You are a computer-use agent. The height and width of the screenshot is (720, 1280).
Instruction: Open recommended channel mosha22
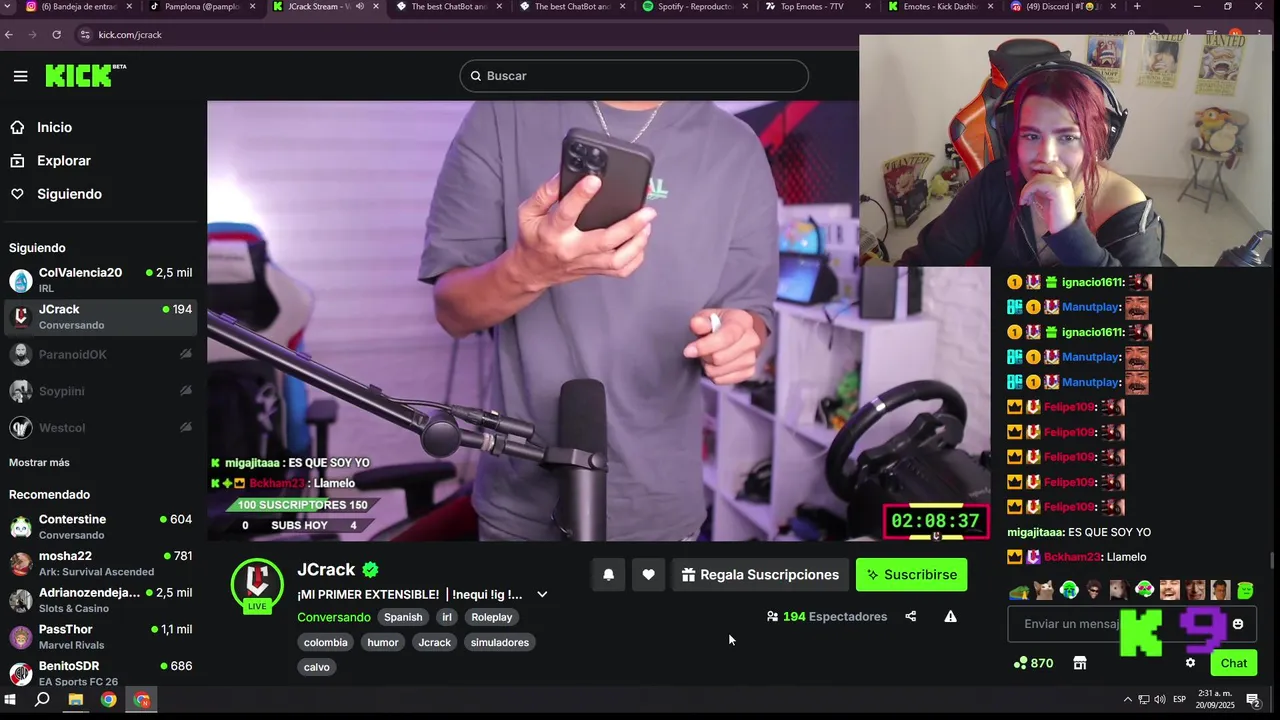coord(100,563)
